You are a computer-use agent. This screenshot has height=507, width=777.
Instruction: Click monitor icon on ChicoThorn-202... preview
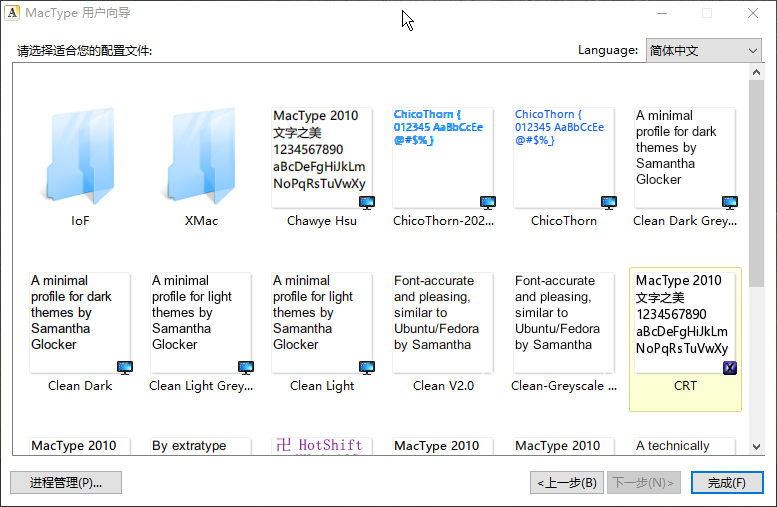click(x=488, y=202)
